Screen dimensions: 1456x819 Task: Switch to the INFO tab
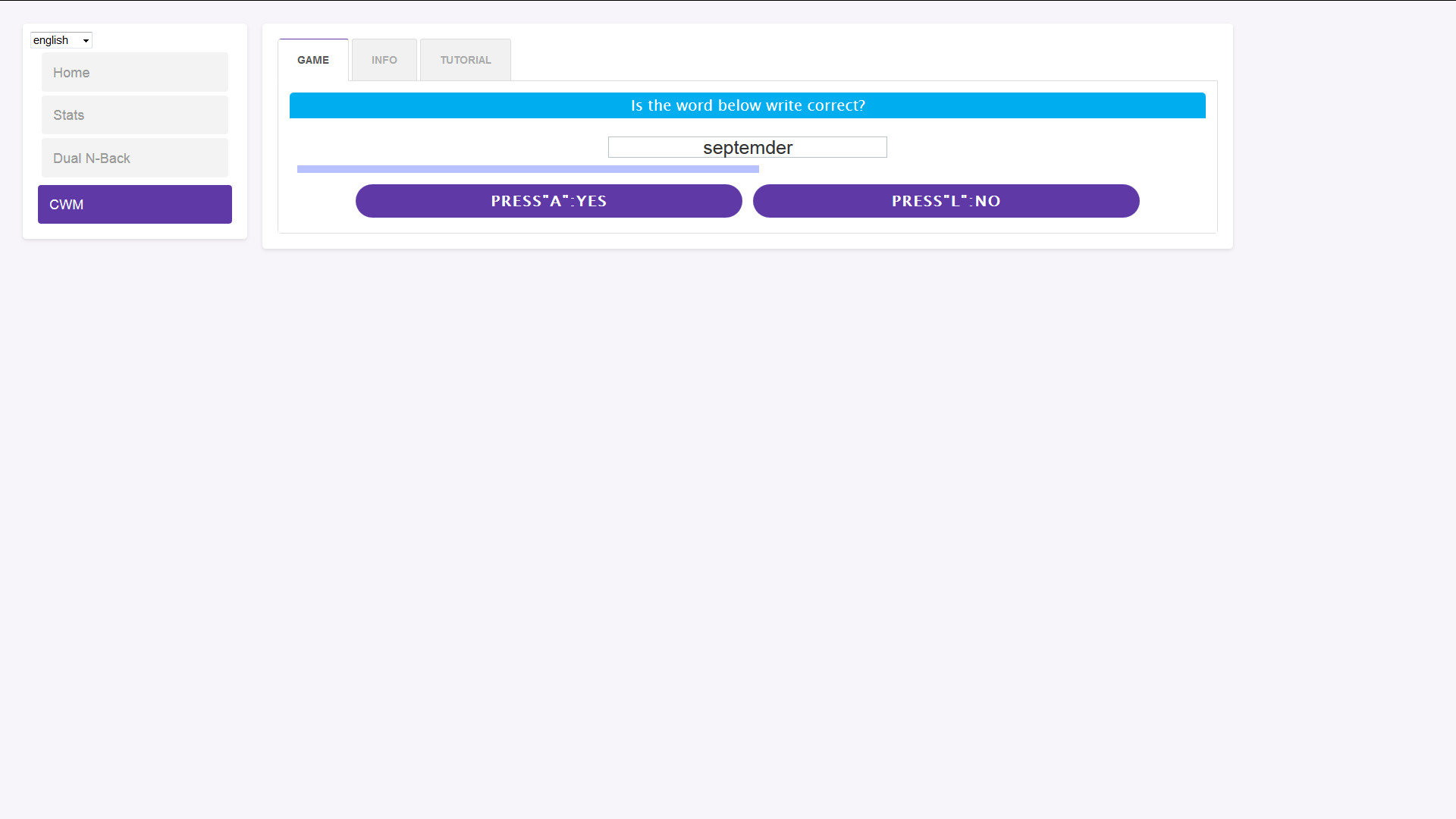384,60
